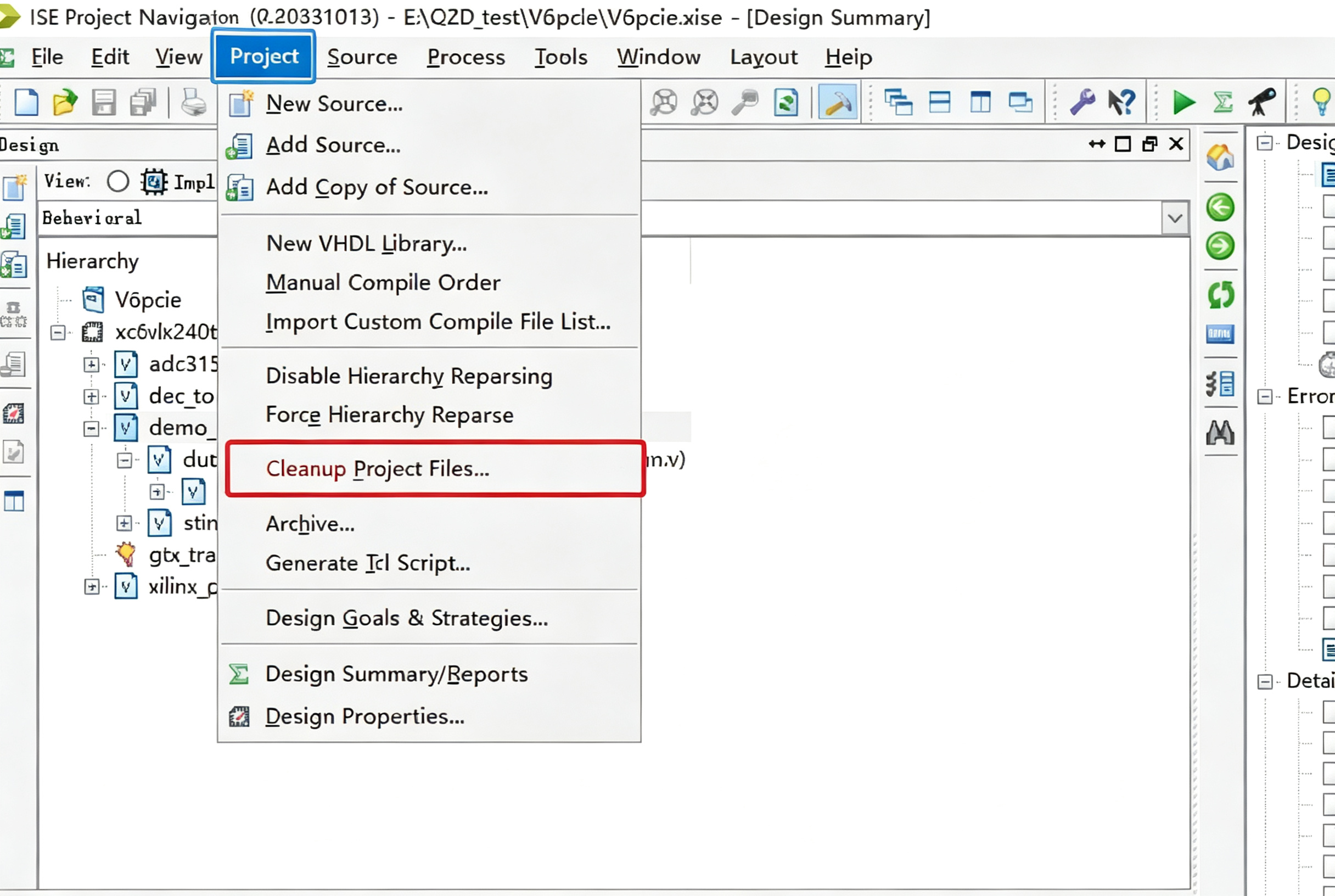Click the Save disk icon
The width and height of the screenshot is (1335, 896).
(x=104, y=103)
